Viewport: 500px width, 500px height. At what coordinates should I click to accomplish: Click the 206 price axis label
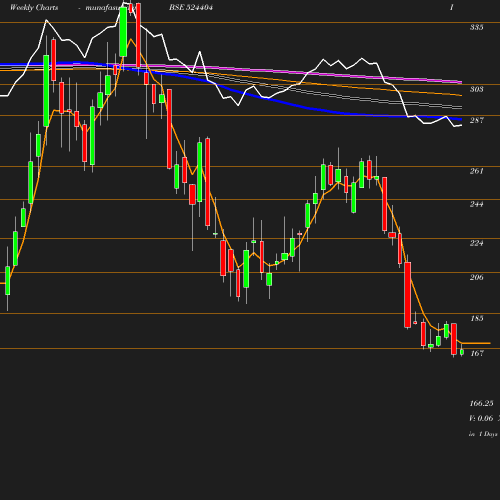[476, 277]
